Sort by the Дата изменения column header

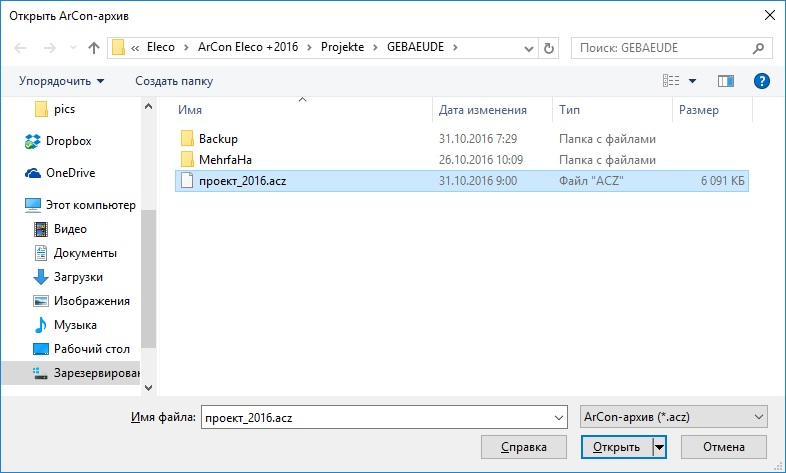click(482, 110)
